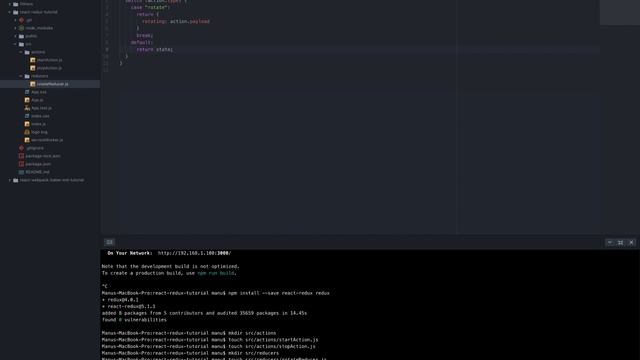
Task: Open index.css from the tree
Action: point(40,116)
